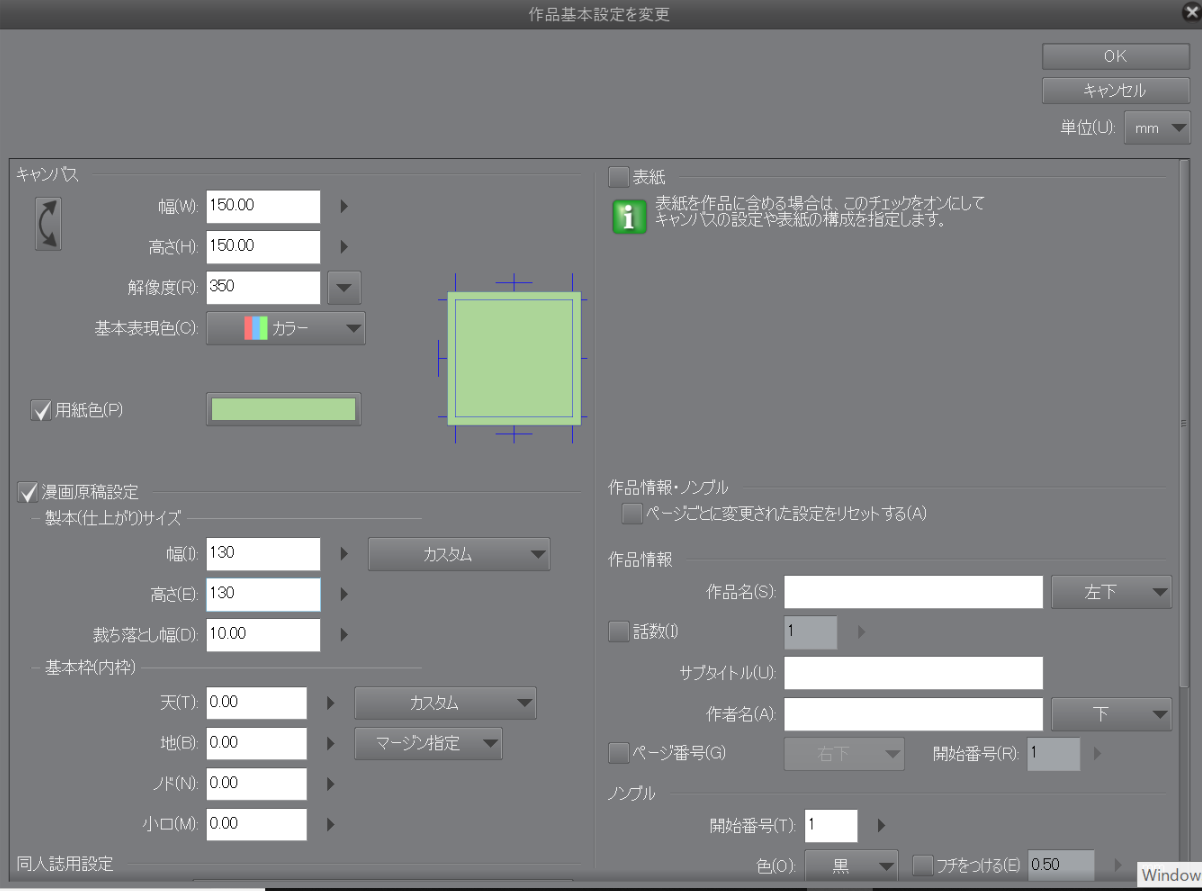The width and height of the screenshot is (1202, 891).
Task: Click the green paper color swatch
Action: 284,409
